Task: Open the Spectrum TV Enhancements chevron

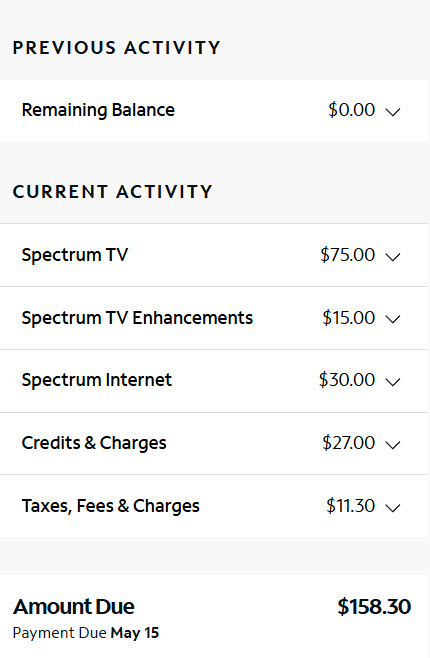Action: [393, 319]
